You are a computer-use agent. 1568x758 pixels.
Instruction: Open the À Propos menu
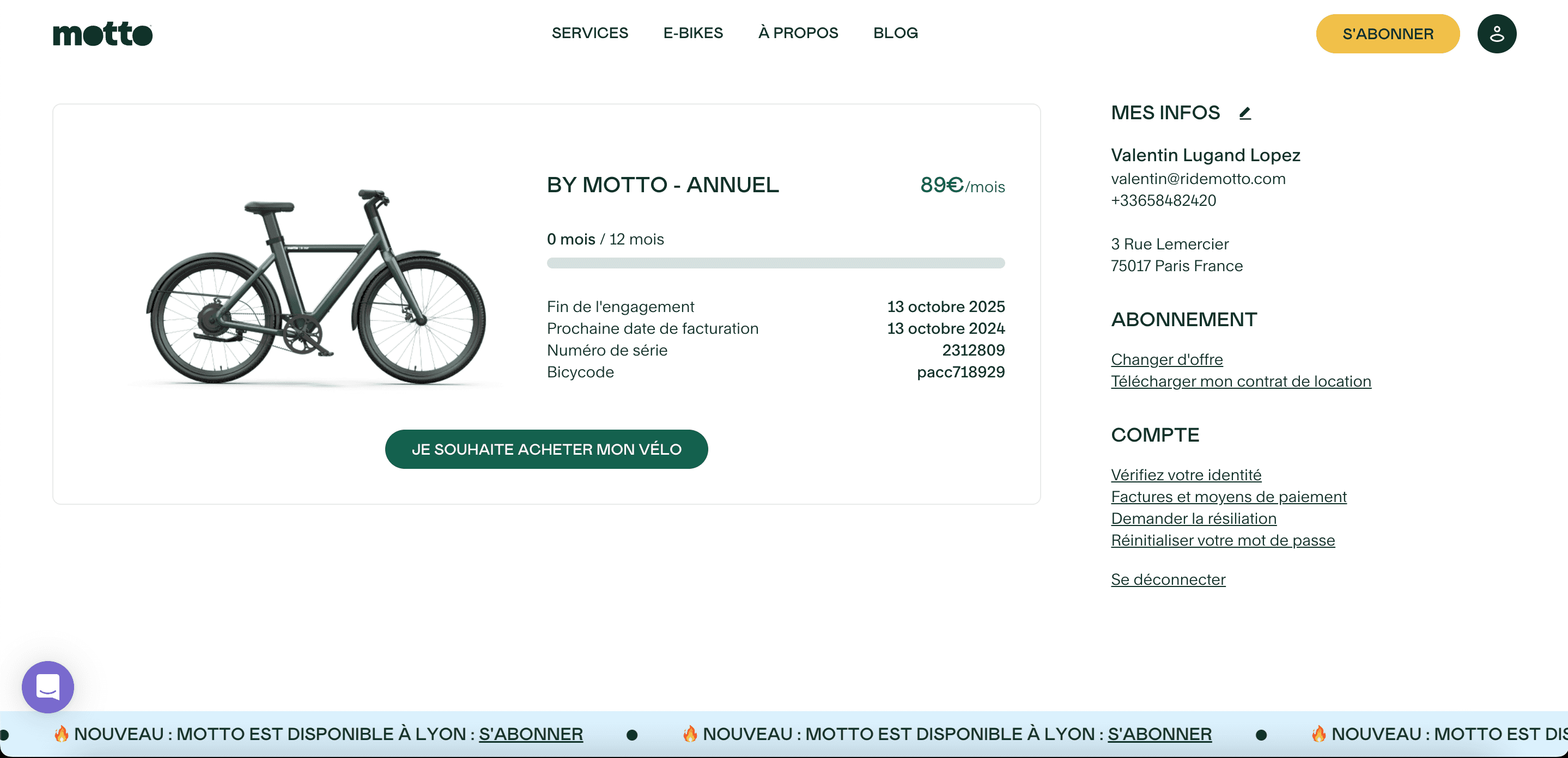(x=798, y=33)
